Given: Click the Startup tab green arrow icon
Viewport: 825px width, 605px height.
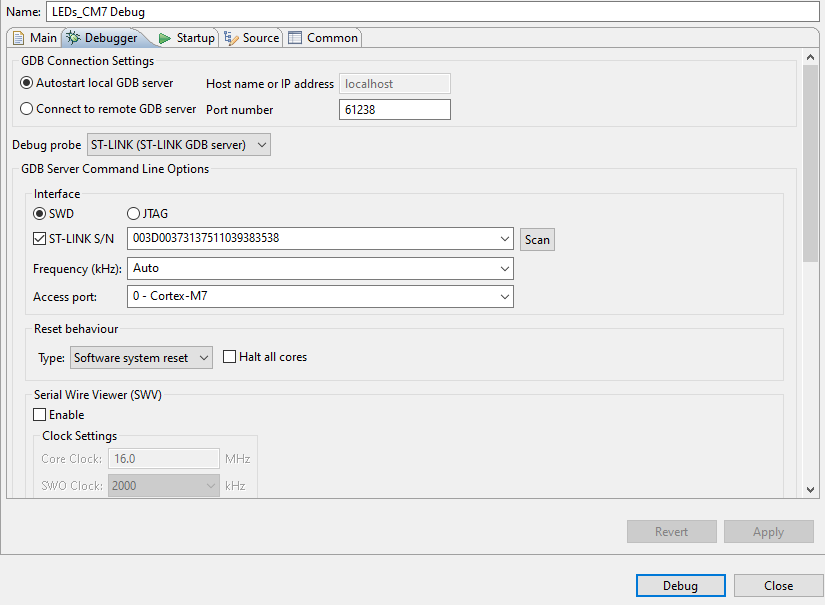Looking at the screenshot, I should coord(164,38).
